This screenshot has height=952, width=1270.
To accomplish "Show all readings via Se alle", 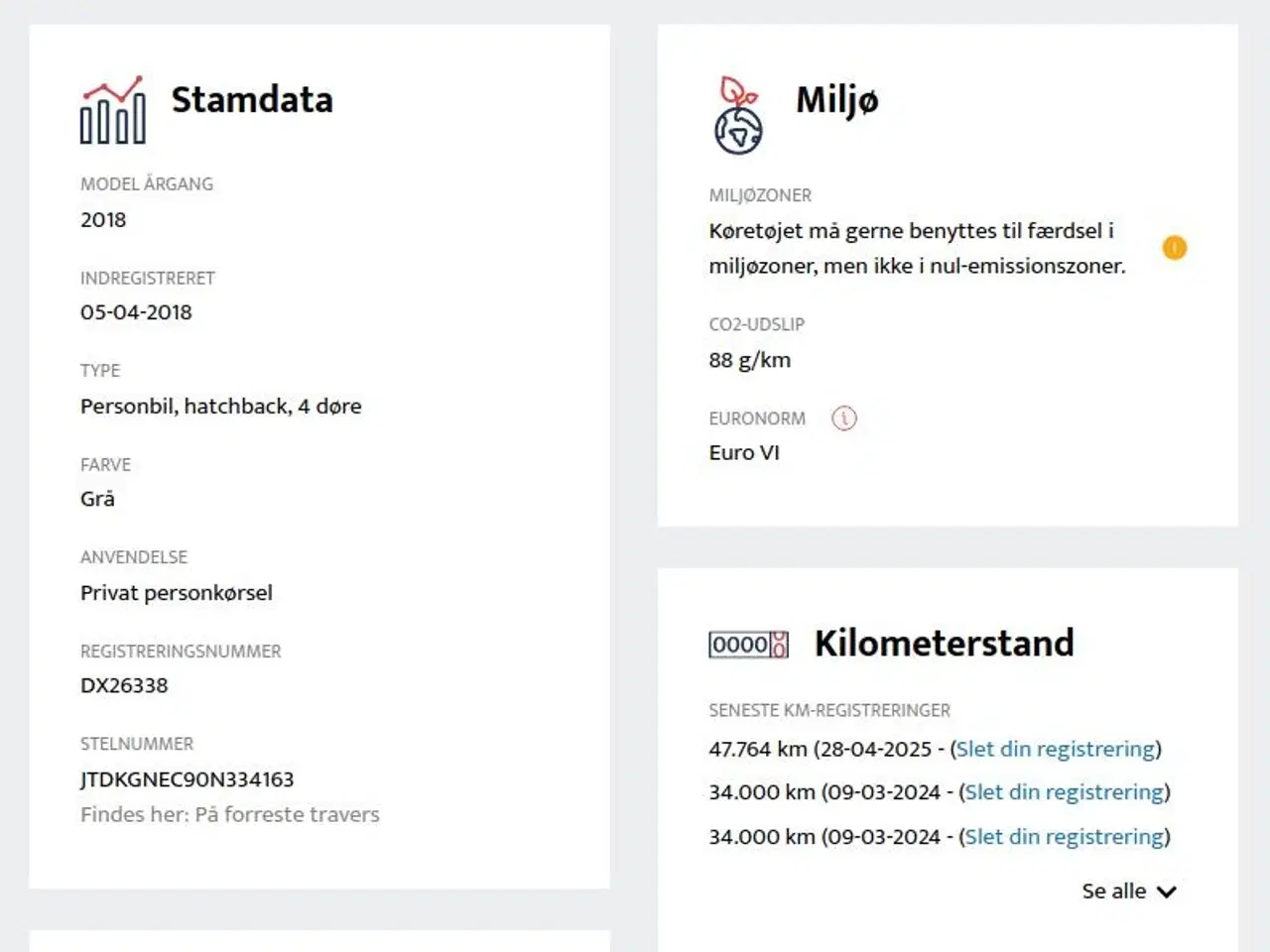I will [x=1113, y=892].
